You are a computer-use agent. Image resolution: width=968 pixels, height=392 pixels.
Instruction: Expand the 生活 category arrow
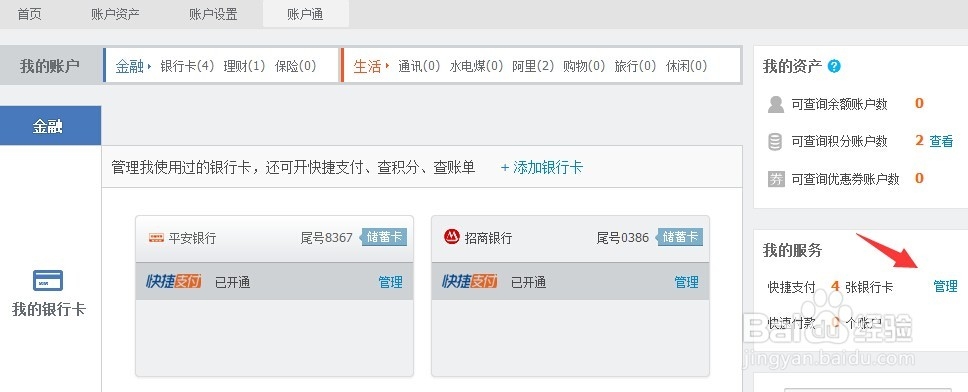coord(387,65)
